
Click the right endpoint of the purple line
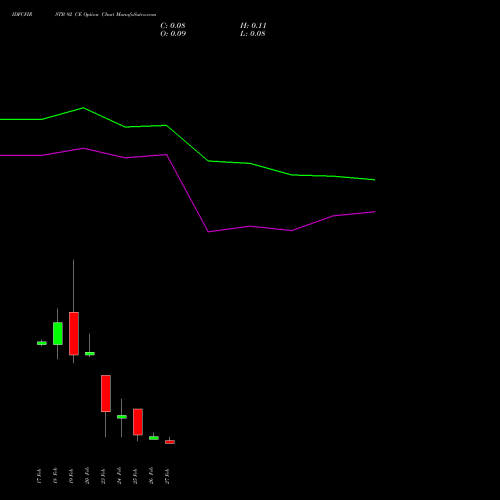(375, 212)
